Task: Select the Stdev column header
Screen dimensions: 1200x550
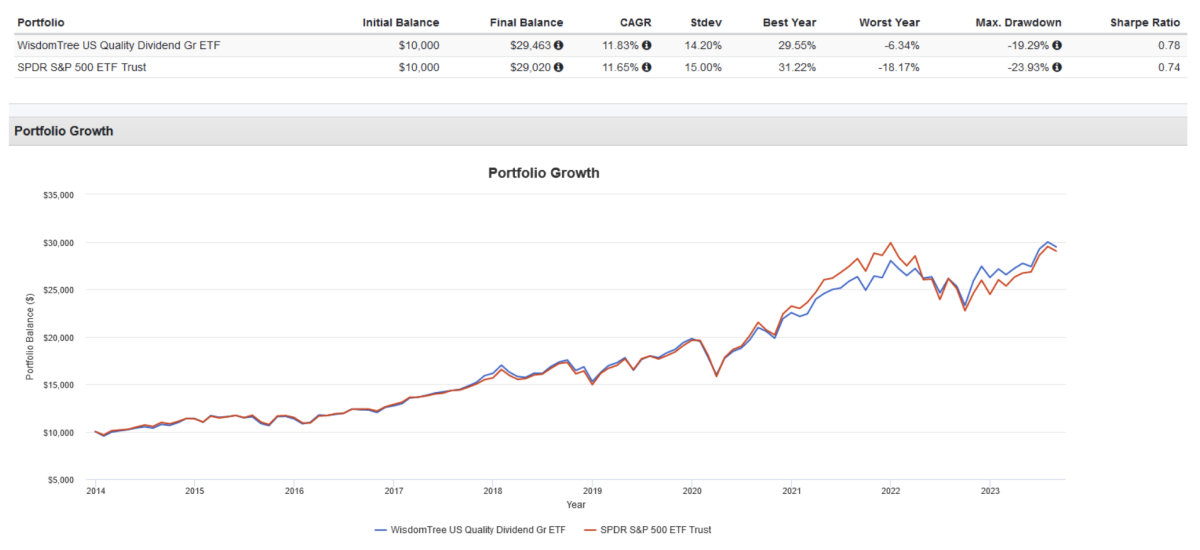Action: coord(704,22)
